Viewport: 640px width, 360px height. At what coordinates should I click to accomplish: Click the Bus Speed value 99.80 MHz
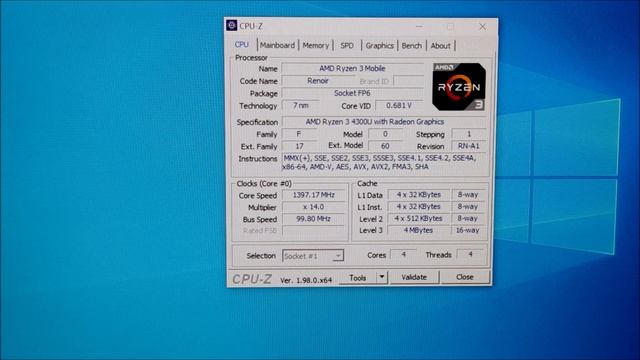point(313,219)
